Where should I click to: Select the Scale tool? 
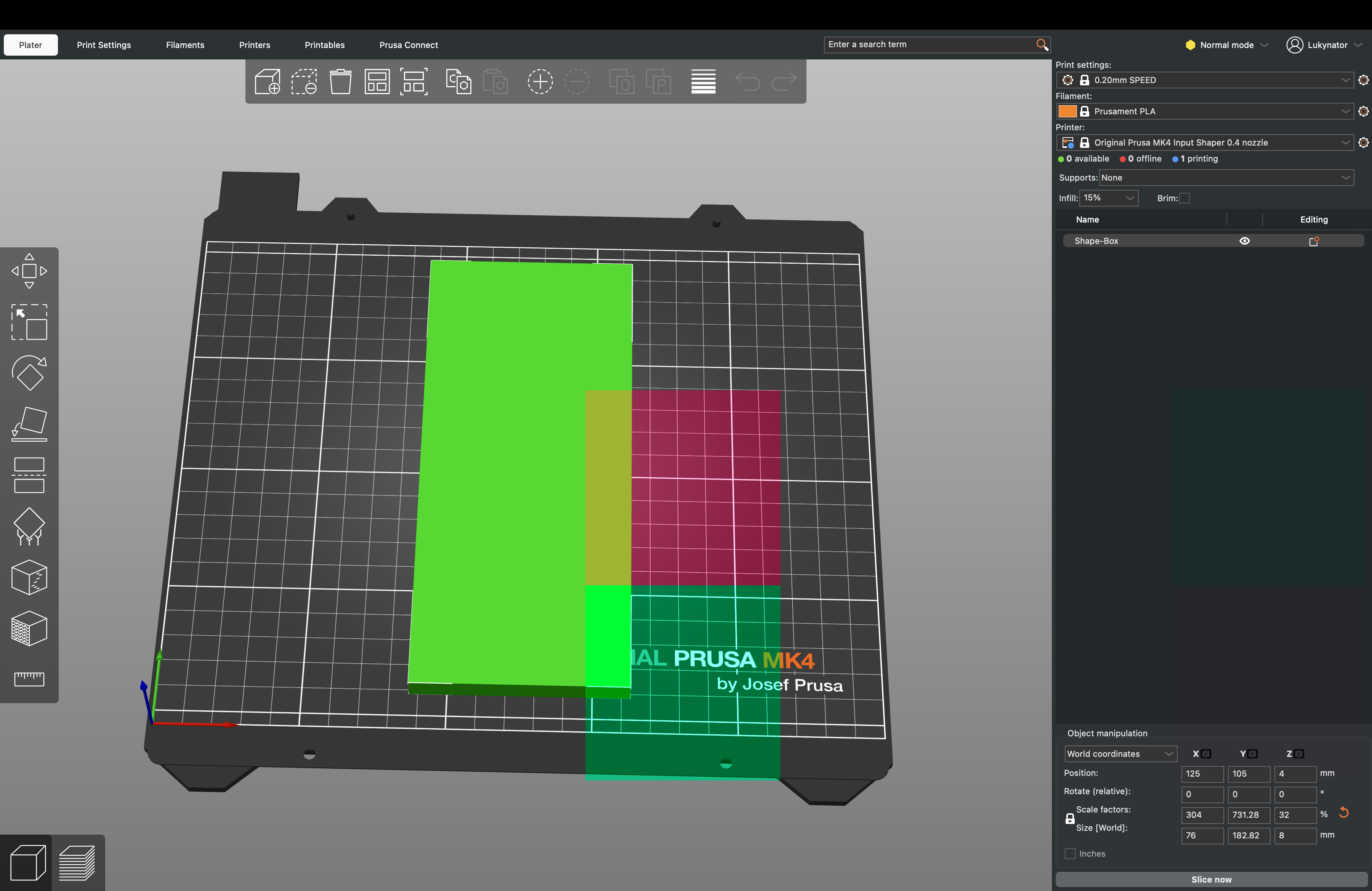(x=29, y=322)
